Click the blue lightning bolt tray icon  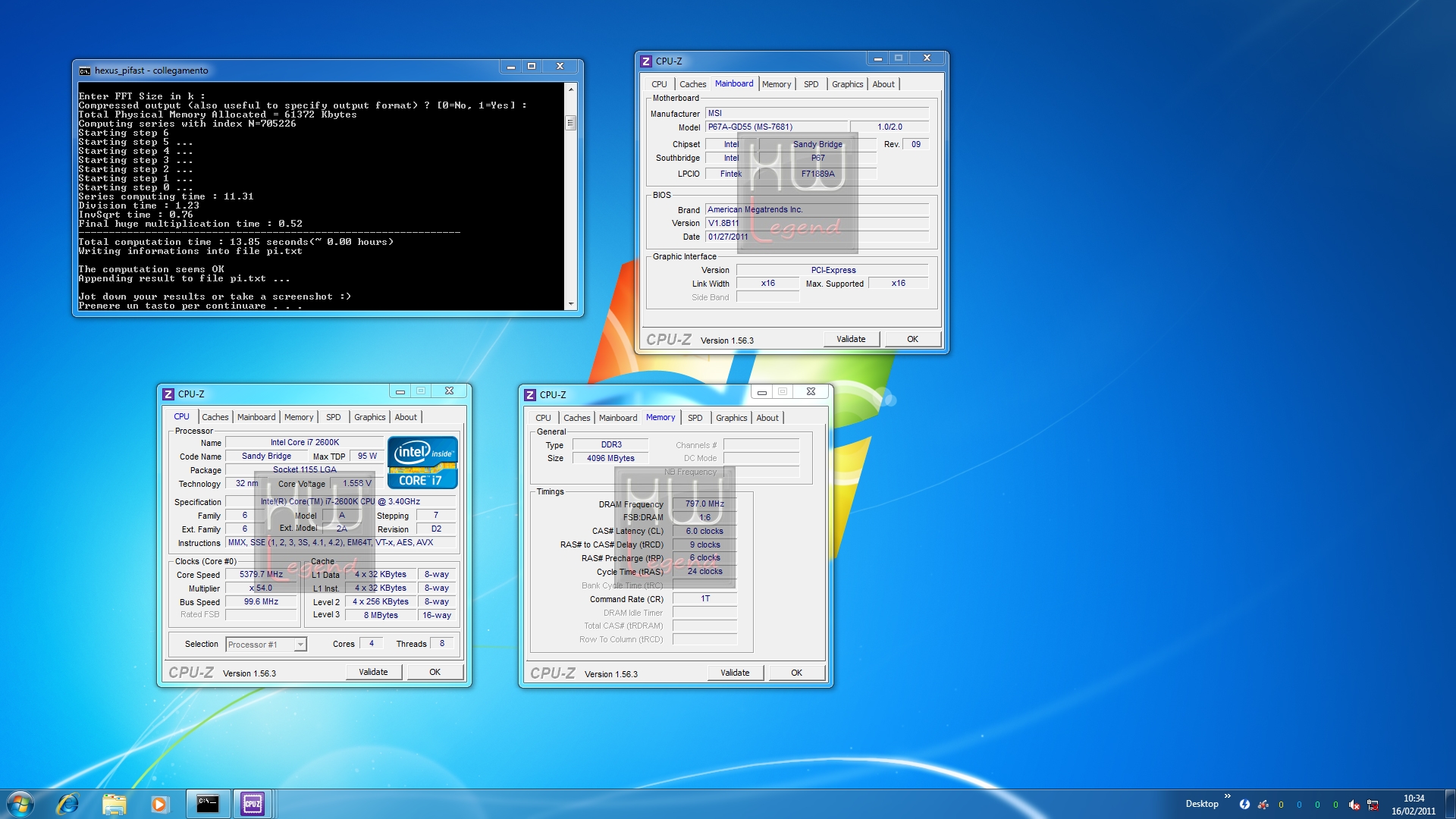(1244, 805)
